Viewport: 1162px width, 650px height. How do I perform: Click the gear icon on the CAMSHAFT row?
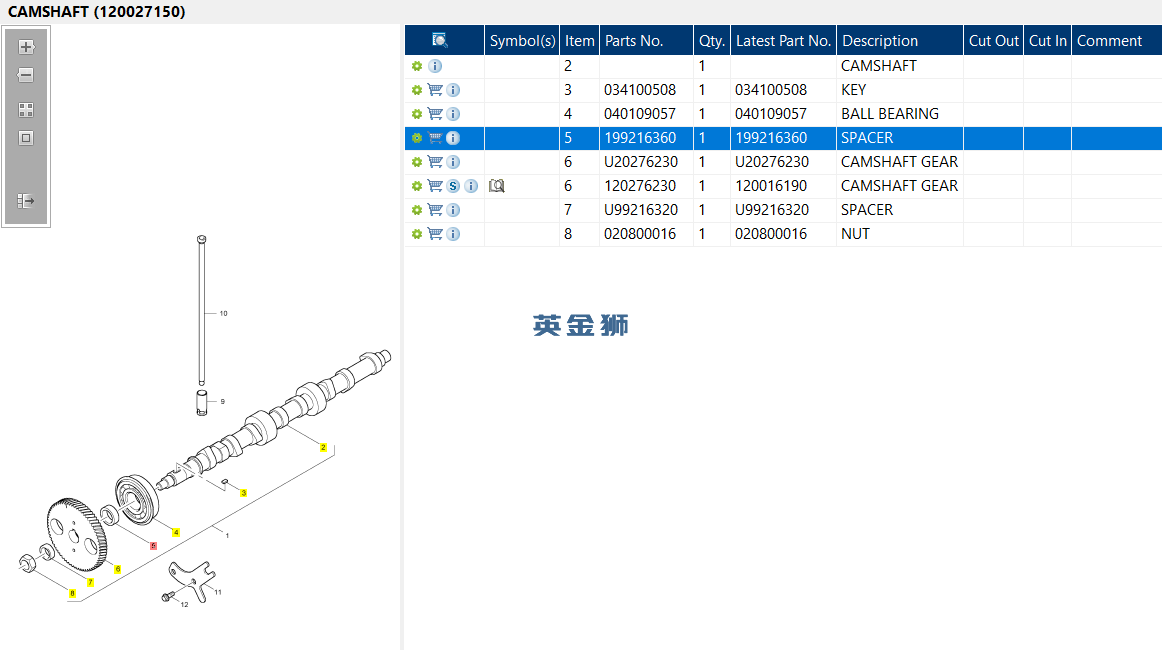417,66
